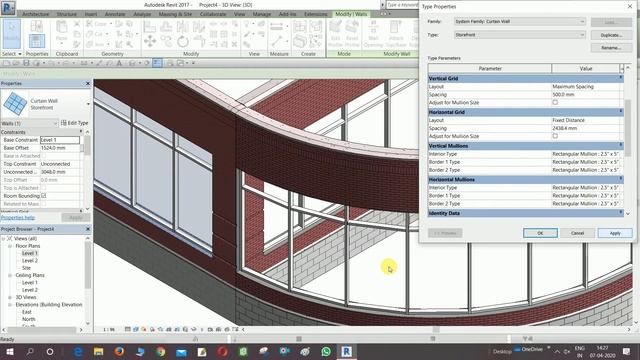Collapse the Vertical Grid section
640x360 pixels.
(621, 78)
